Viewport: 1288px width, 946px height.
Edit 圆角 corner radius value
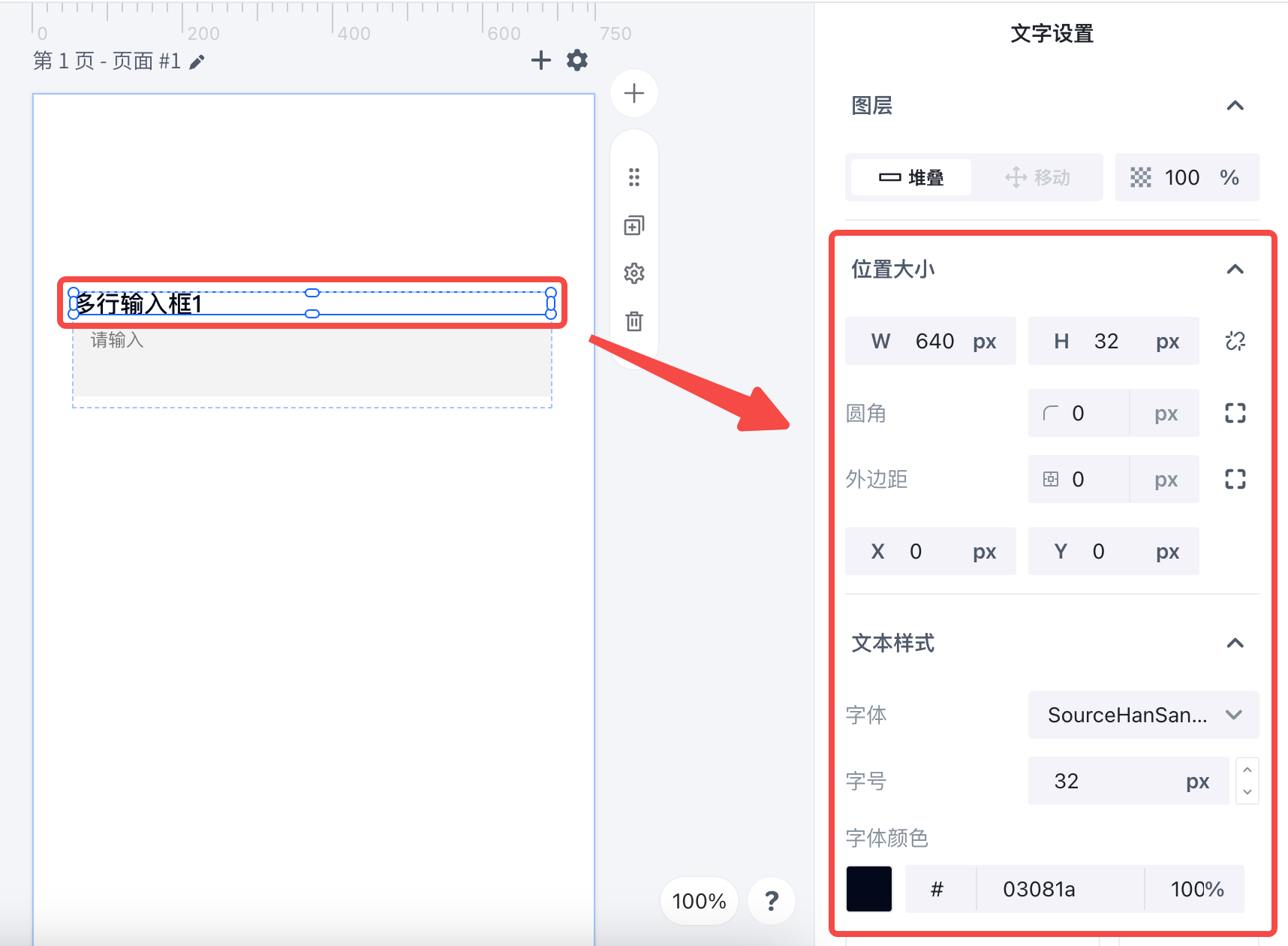click(x=1079, y=413)
